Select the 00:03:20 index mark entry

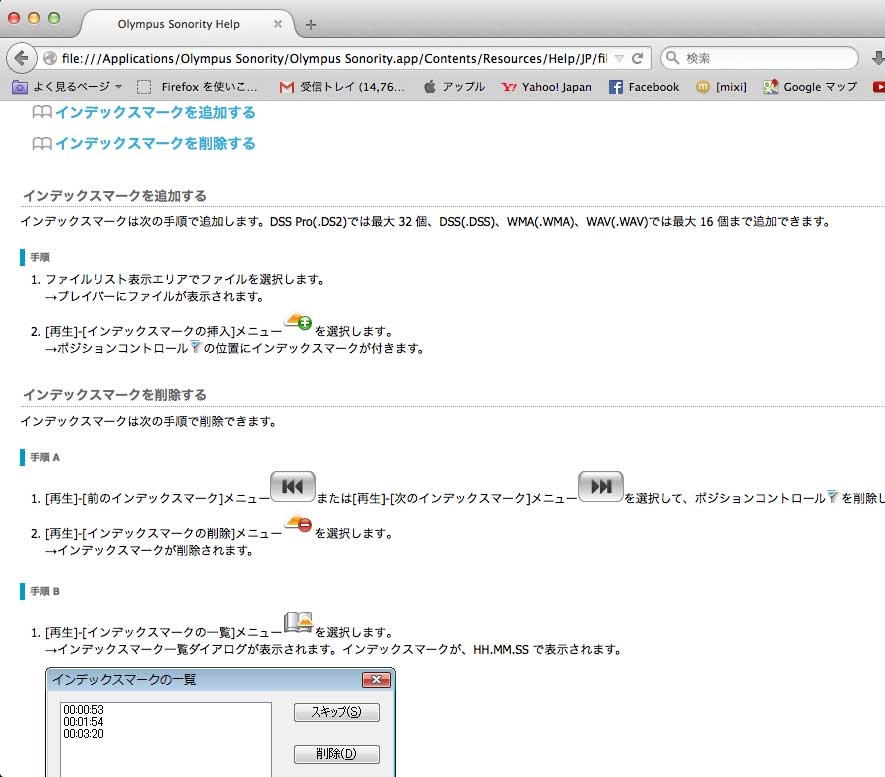click(84, 734)
